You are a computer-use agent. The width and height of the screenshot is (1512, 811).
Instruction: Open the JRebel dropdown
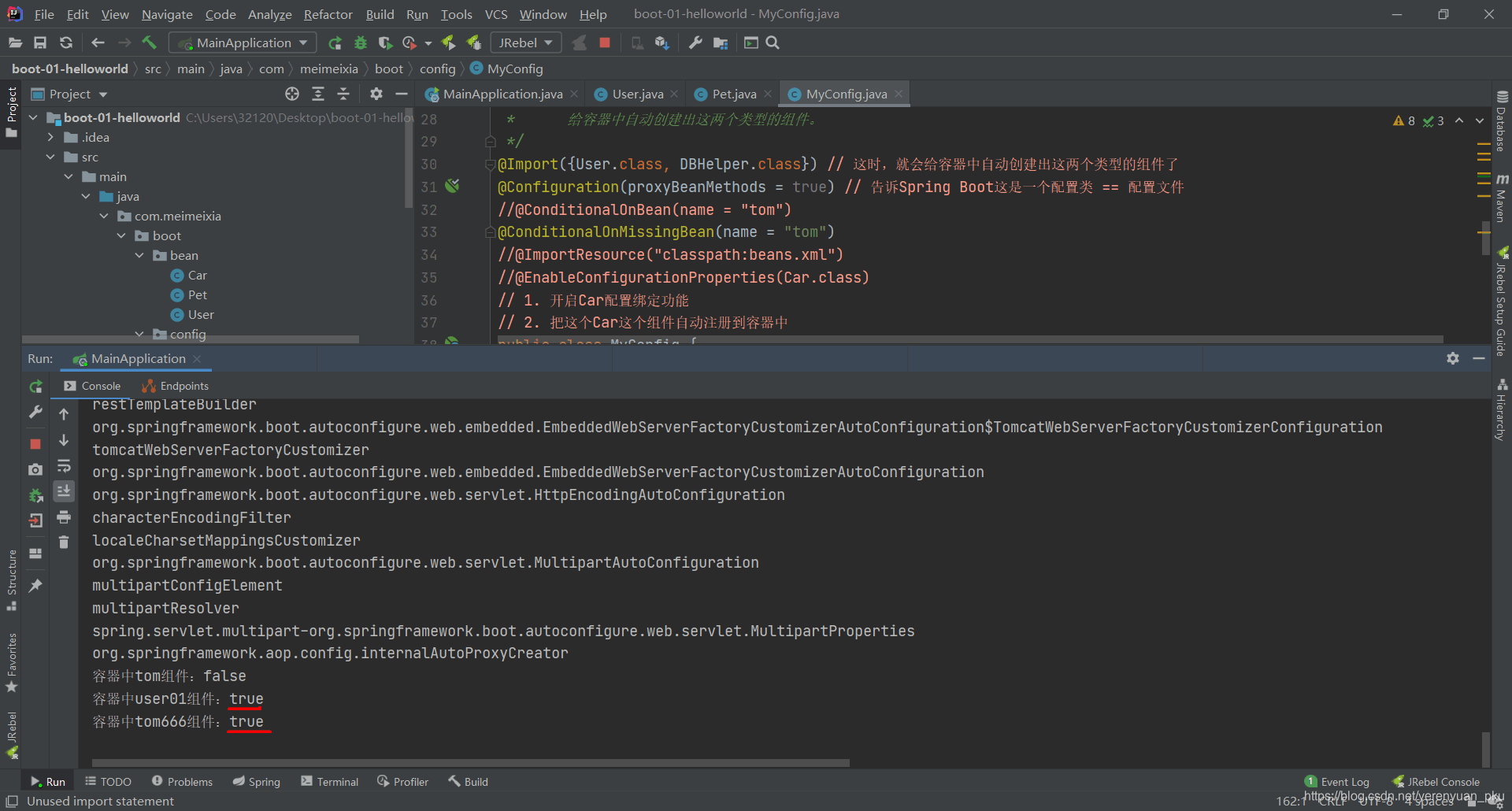pos(525,43)
